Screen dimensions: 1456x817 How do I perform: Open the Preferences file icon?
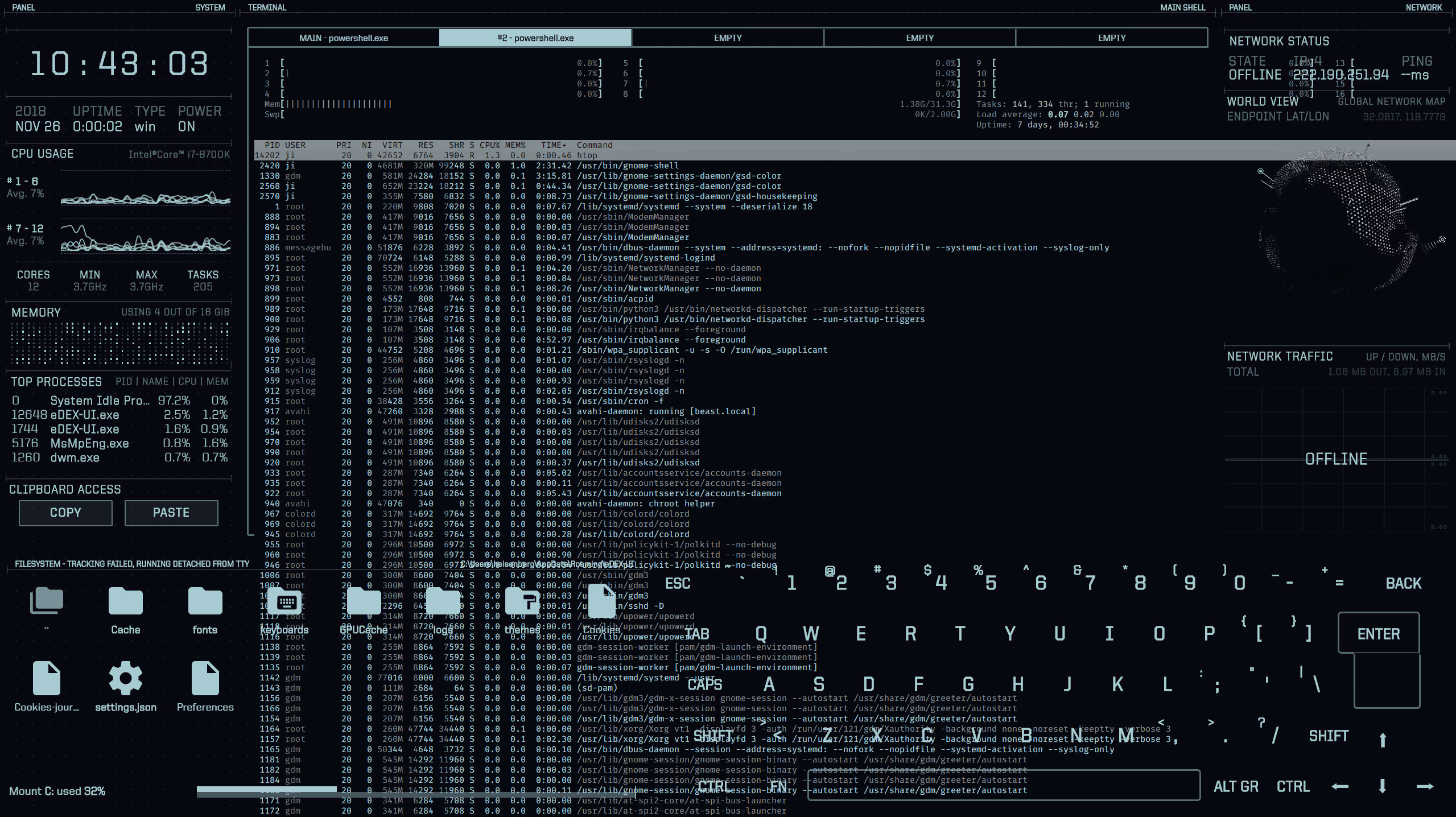pyautogui.click(x=205, y=679)
